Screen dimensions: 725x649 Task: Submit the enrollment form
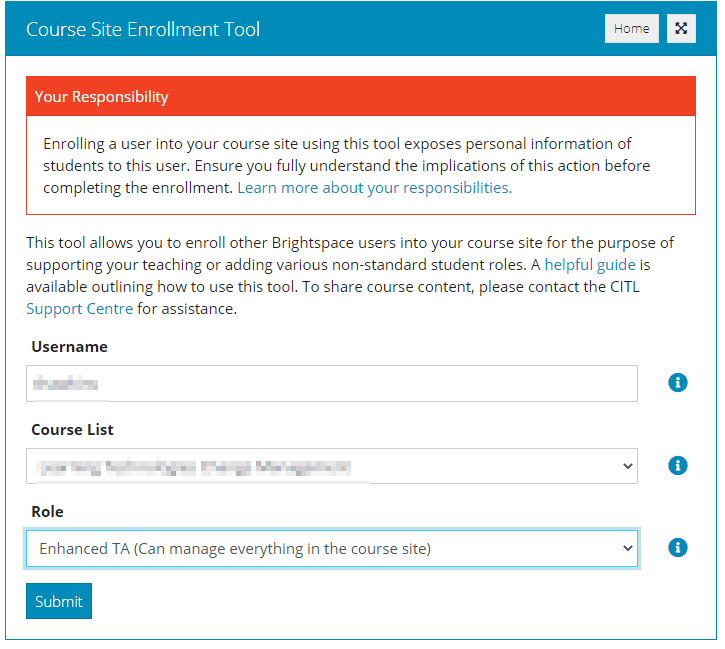click(59, 601)
